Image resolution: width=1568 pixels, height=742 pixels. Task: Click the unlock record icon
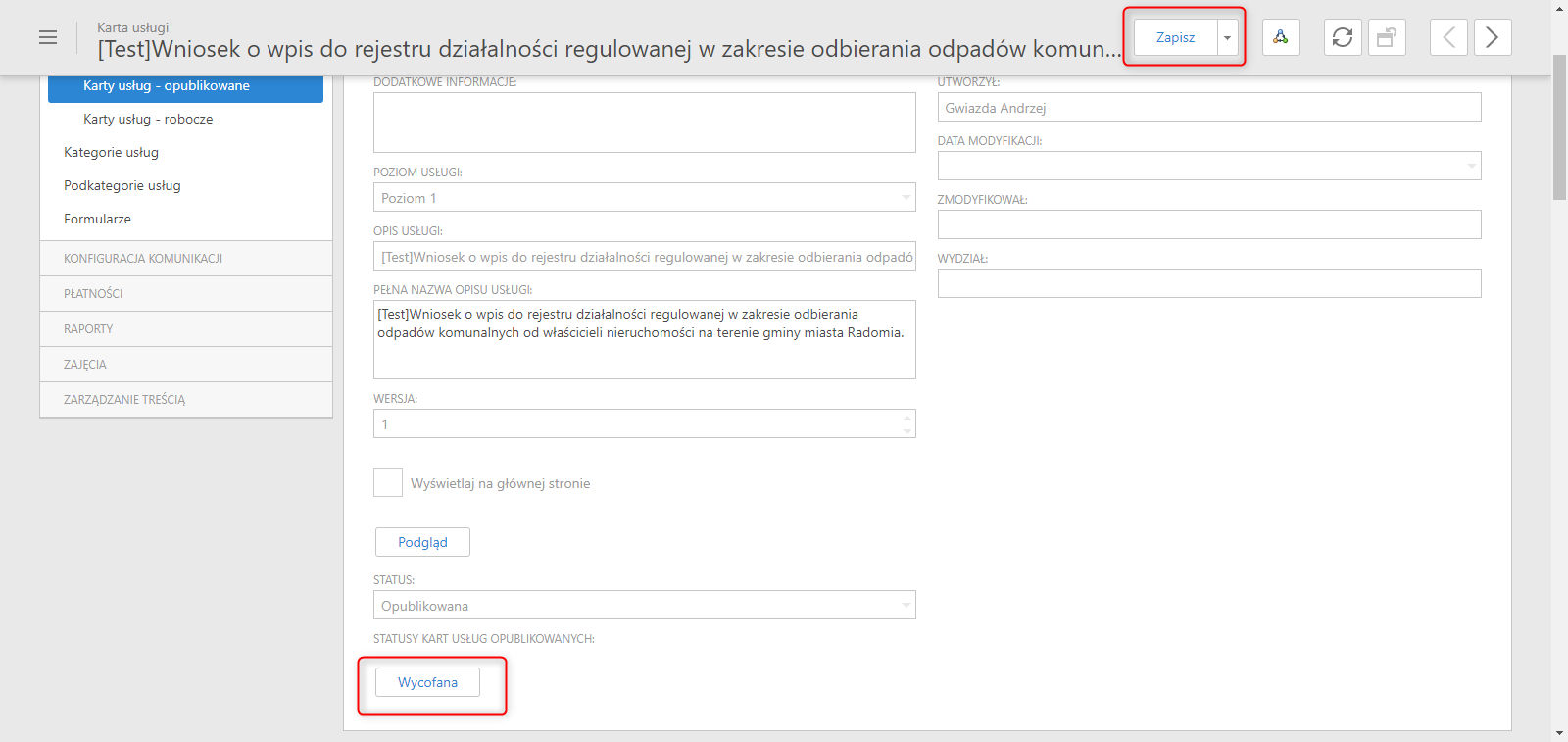click(x=1387, y=37)
